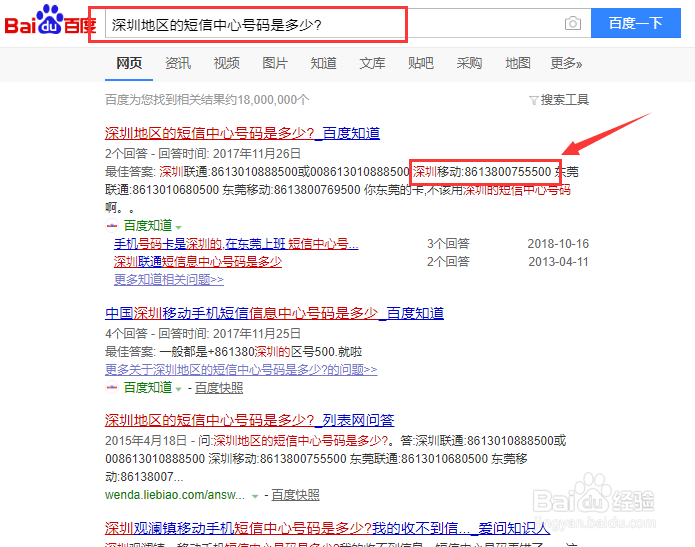Click Baidu Zhidao icon under first result

click(x=112, y=226)
